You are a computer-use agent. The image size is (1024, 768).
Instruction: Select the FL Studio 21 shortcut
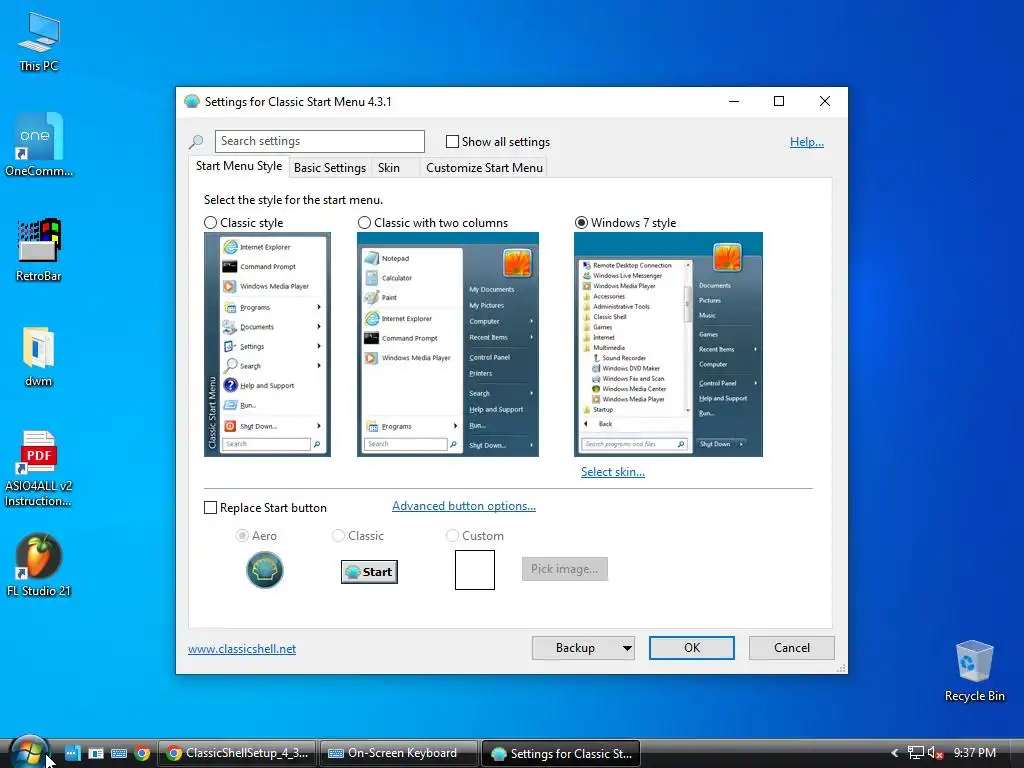click(39, 566)
